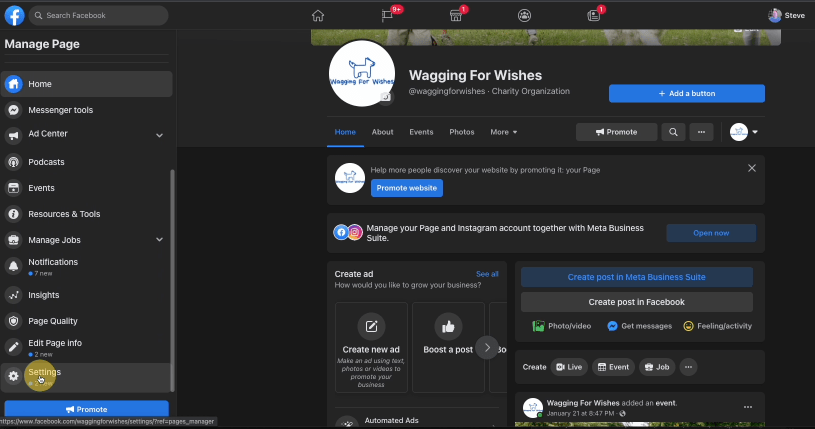Open the News icon with red badge
Image resolution: width=815 pixels, height=429 pixels.
tap(594, 16)
